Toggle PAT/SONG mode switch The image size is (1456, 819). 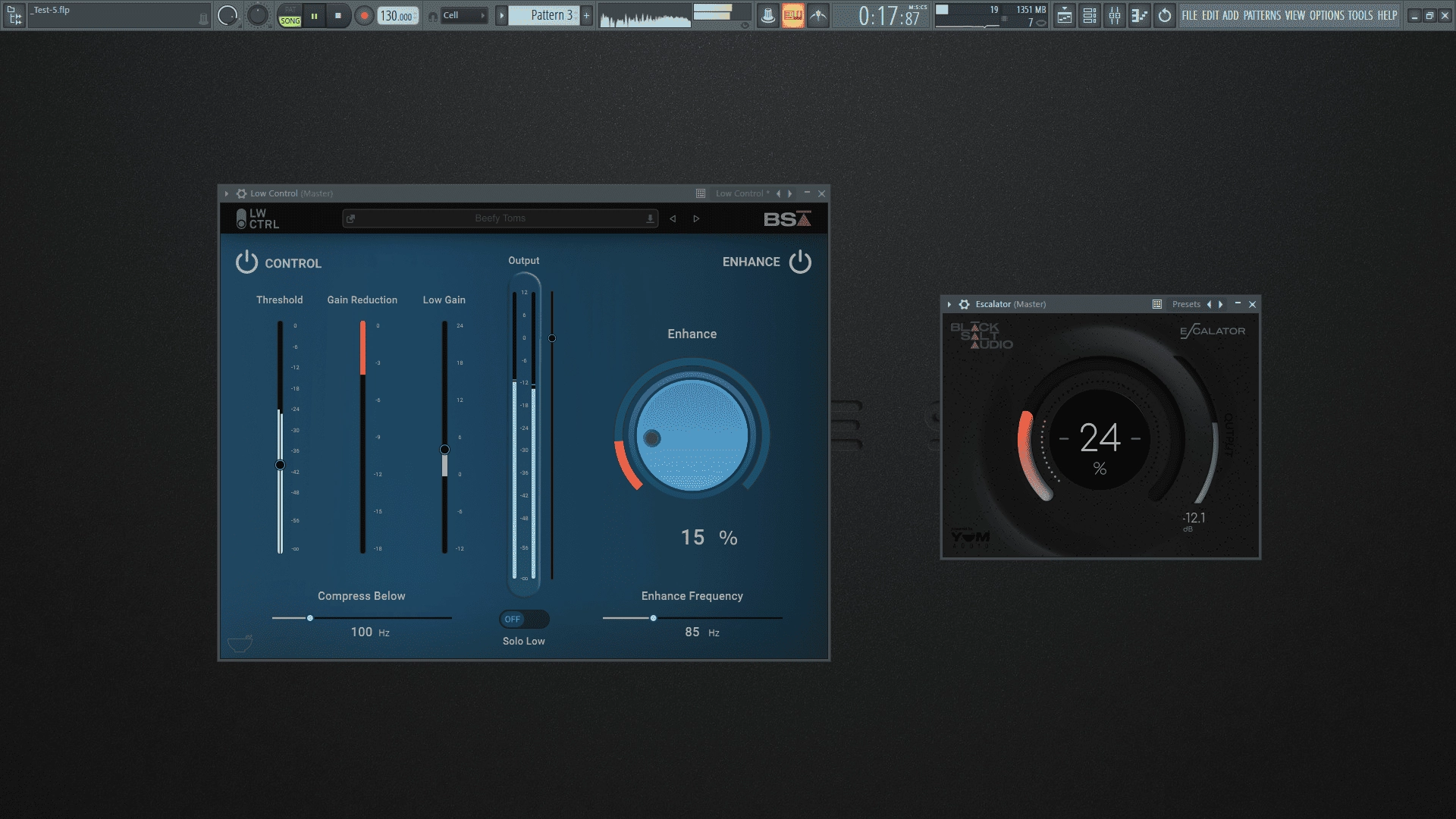[290, 15]
